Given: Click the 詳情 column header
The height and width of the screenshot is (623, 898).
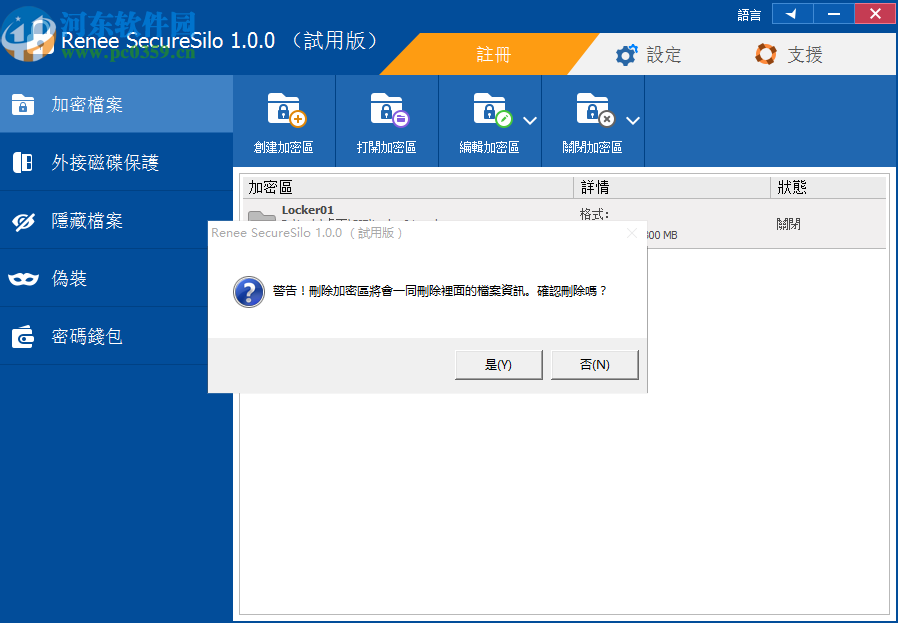Looking at the screenshot, I should pos(672,187).
